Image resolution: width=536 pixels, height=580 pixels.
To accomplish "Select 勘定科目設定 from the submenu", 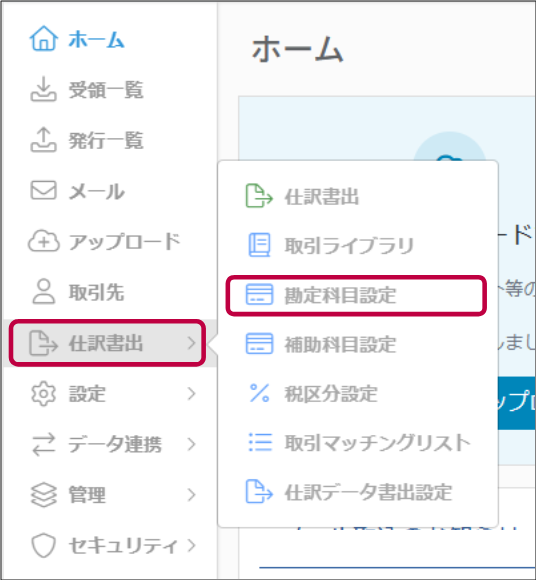I will click(356, 295).
